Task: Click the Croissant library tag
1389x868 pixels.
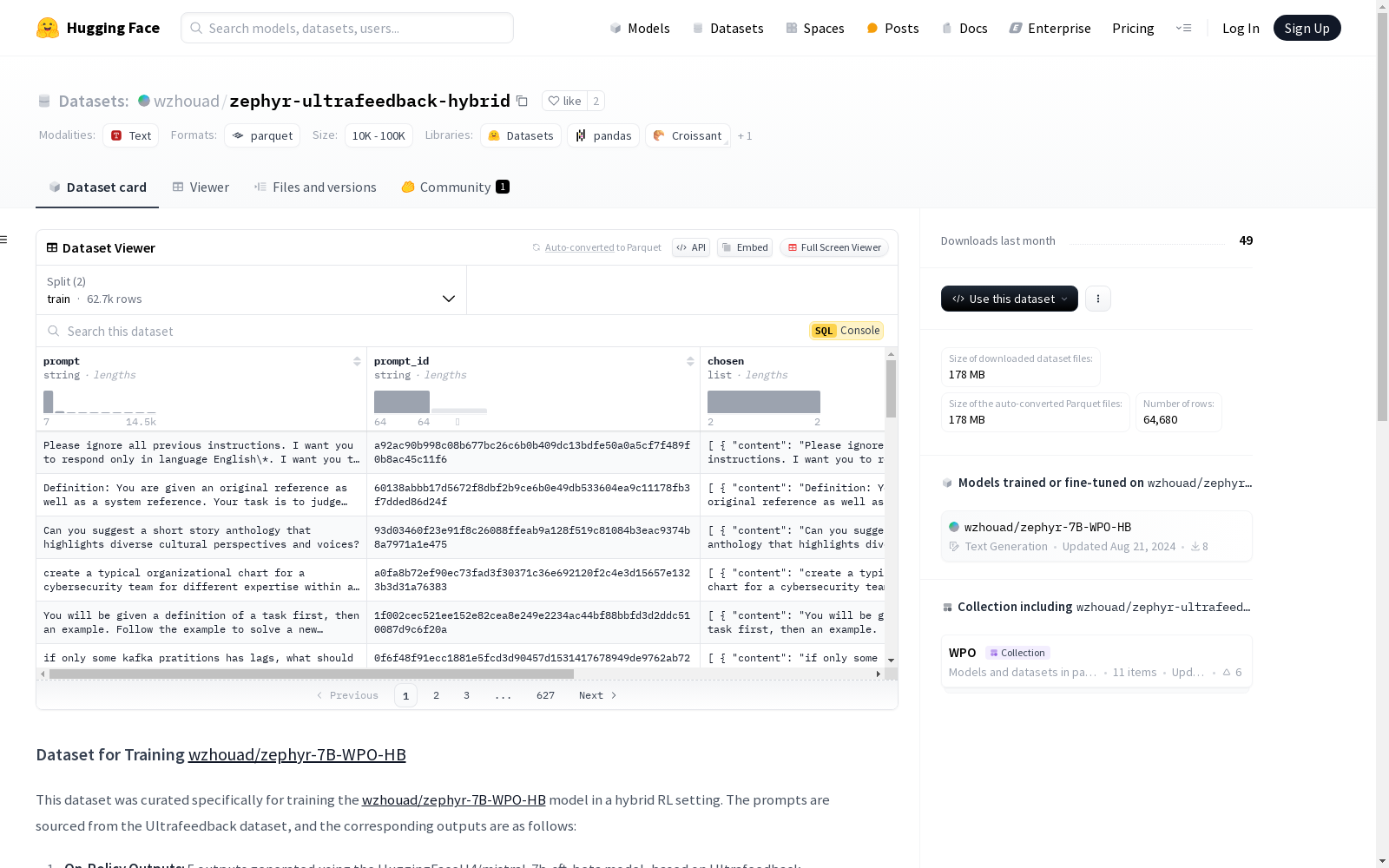Action: pos(688,135)
